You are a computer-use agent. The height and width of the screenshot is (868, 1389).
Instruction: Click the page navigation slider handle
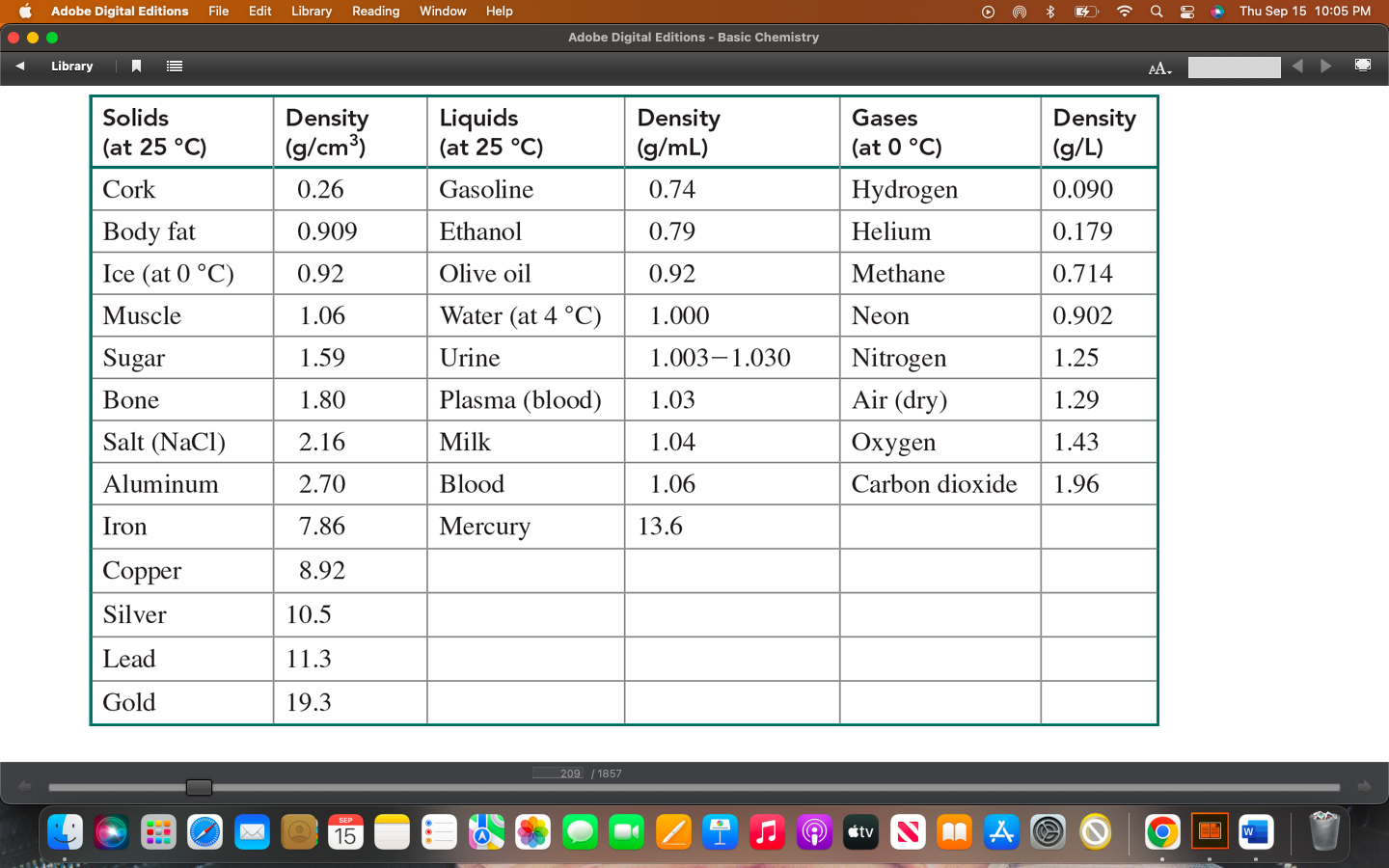199,787
